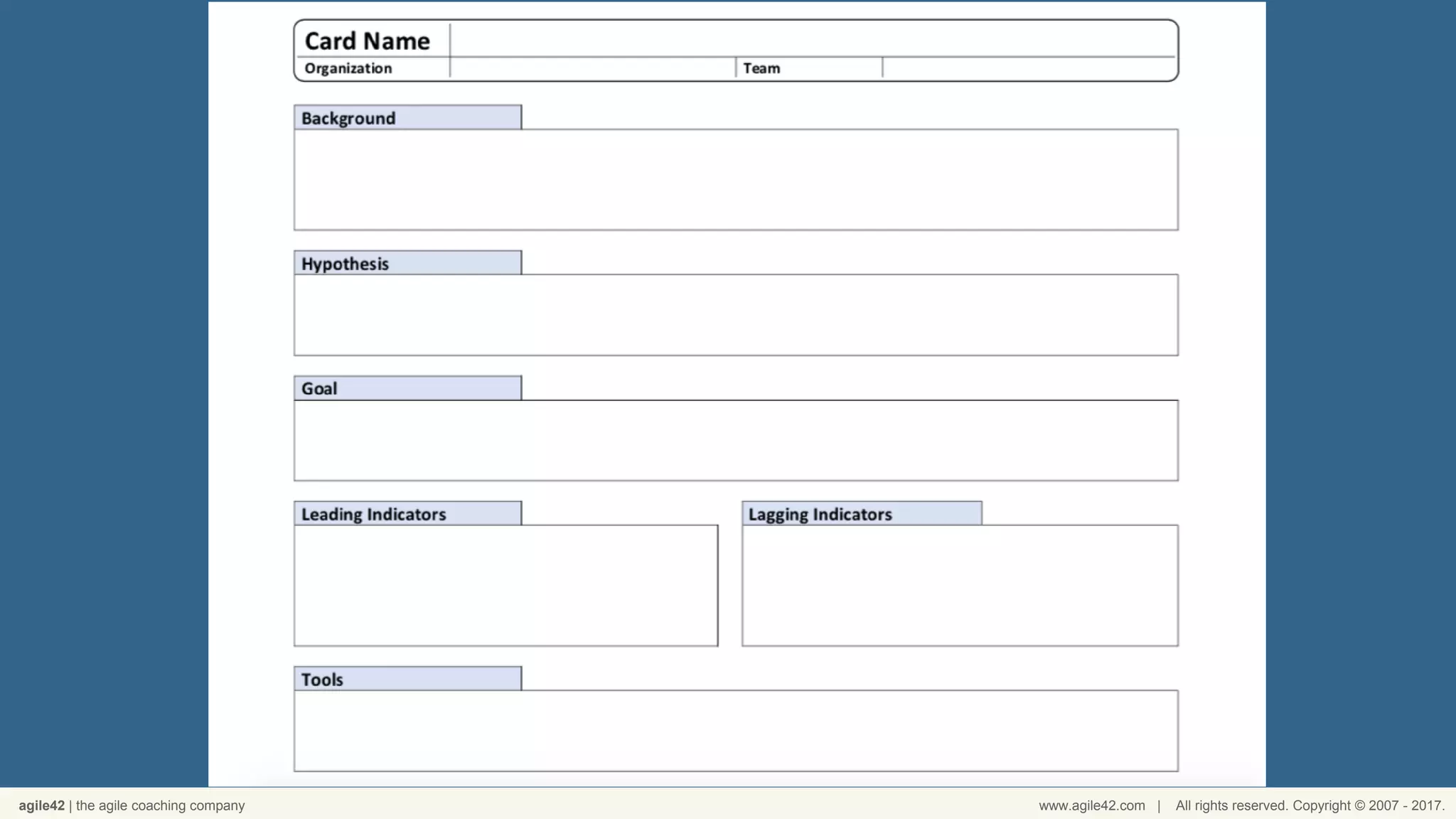The width and height of the screenshot is (1456, 819).
Task: Click the Card Name title label
Action: (x=367, y=41)
